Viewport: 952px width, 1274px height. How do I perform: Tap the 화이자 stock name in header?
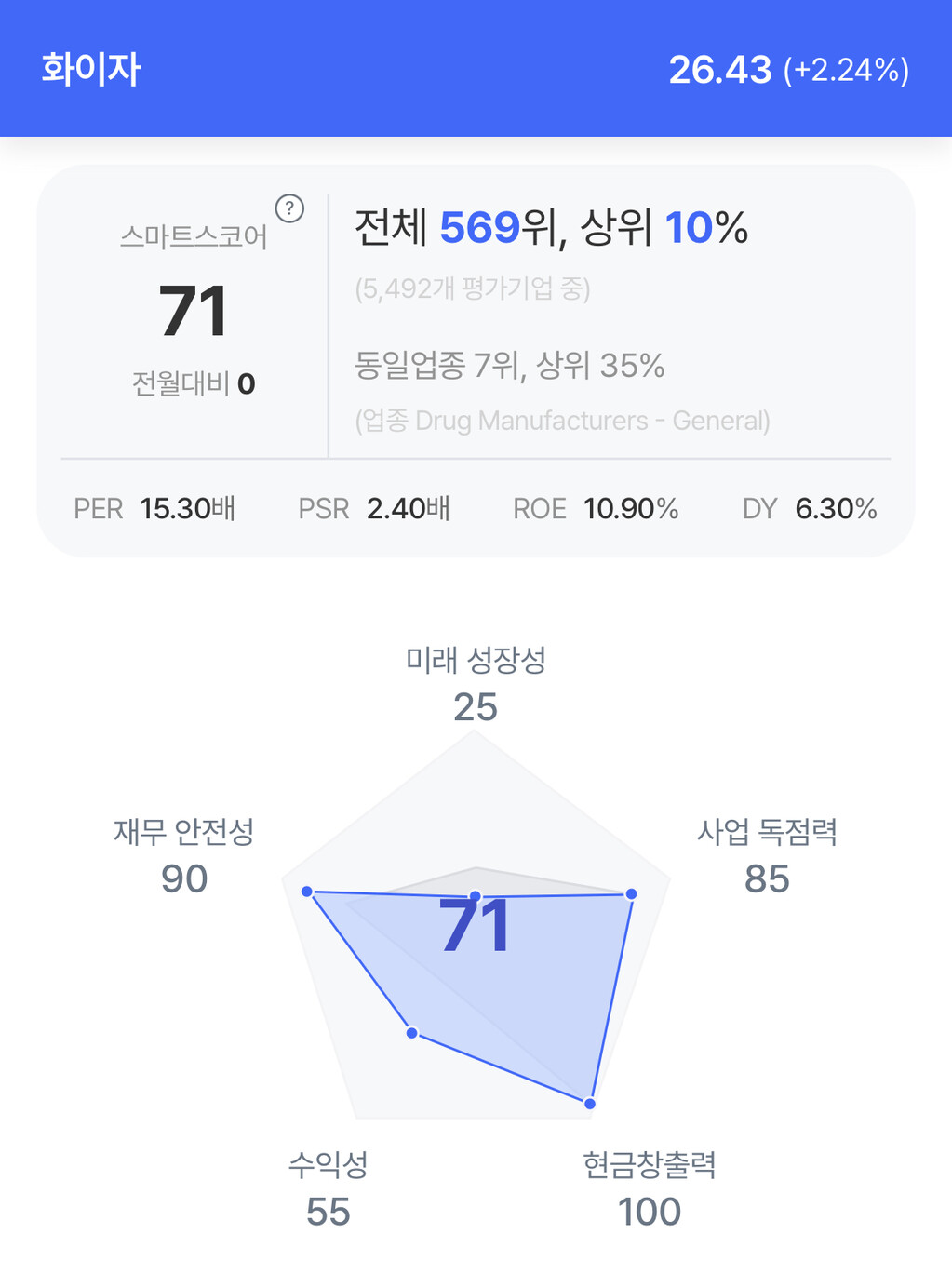coord(90,70)
